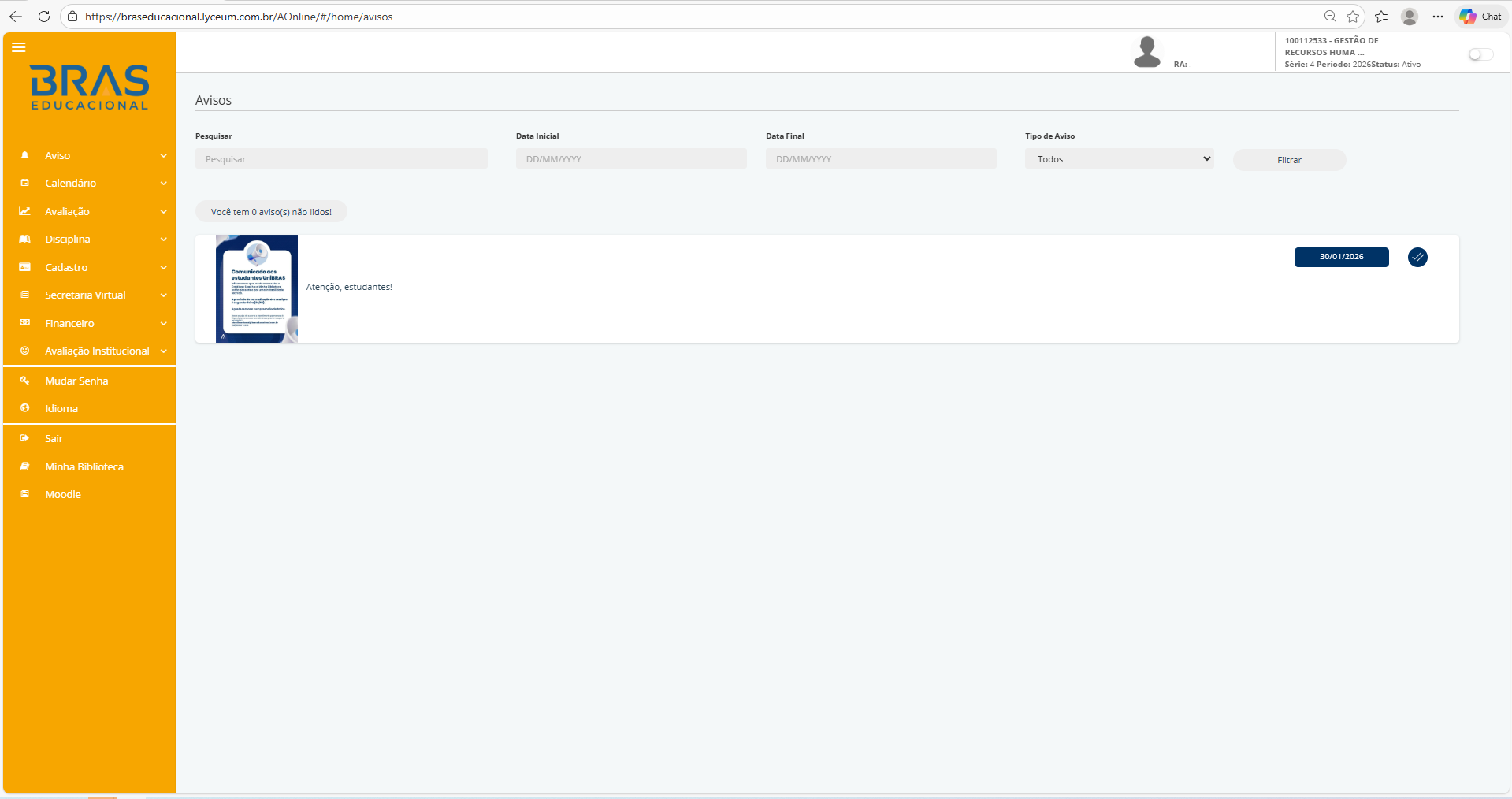
Task: Click the hamburger menu icon in the sidebar
Action: coord(19,47)
